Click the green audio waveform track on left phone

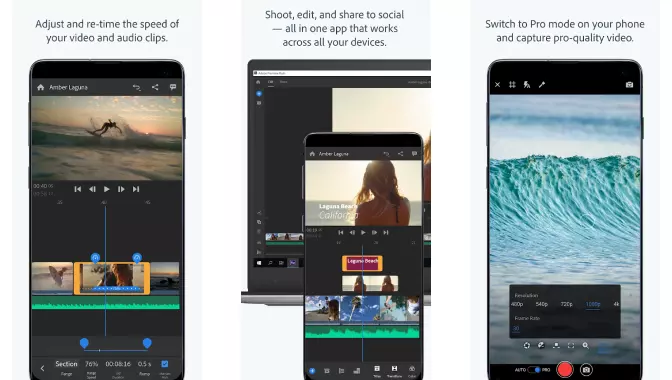pyautogui.click(x=105, y=302)
